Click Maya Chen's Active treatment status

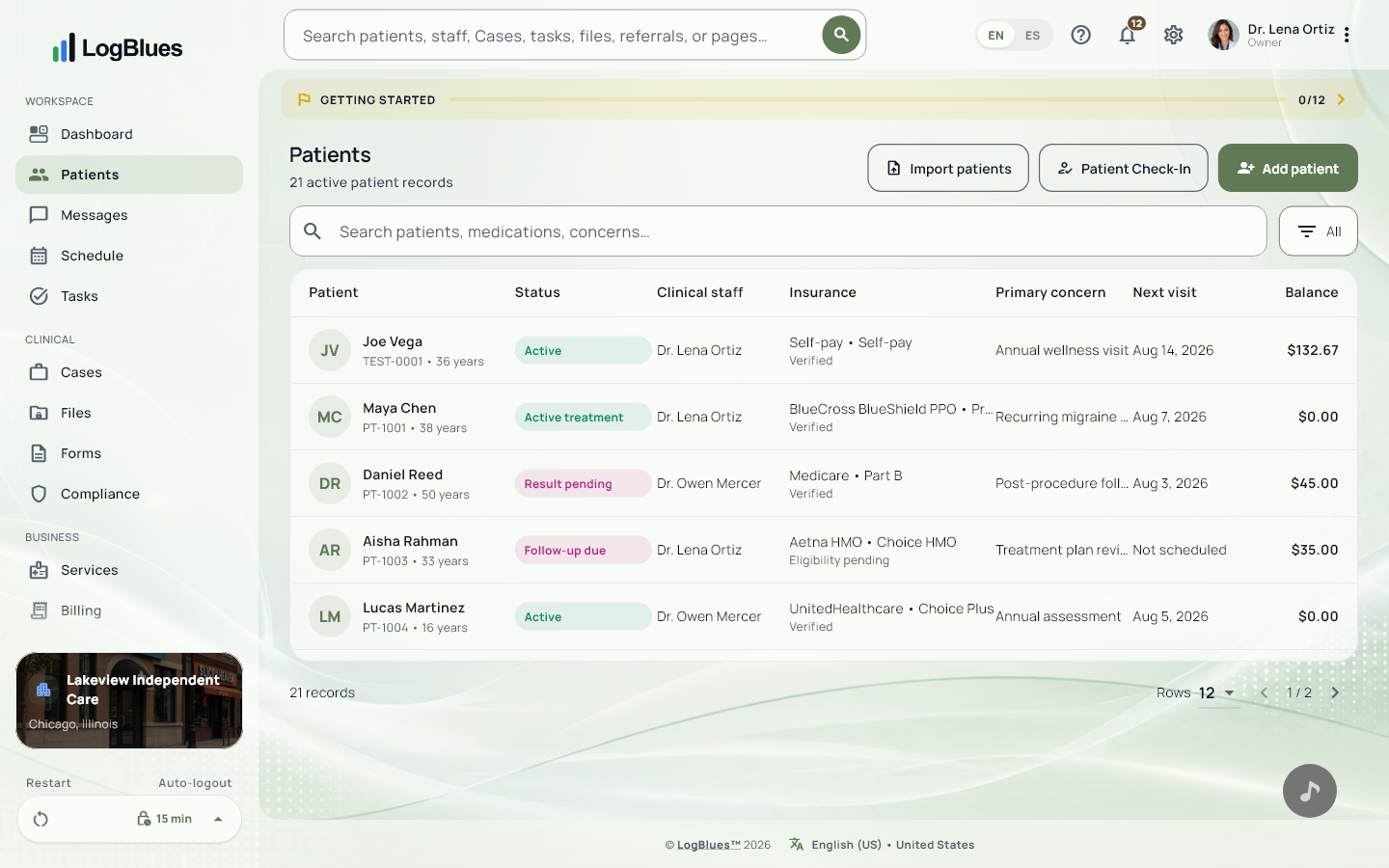[583, 417]
